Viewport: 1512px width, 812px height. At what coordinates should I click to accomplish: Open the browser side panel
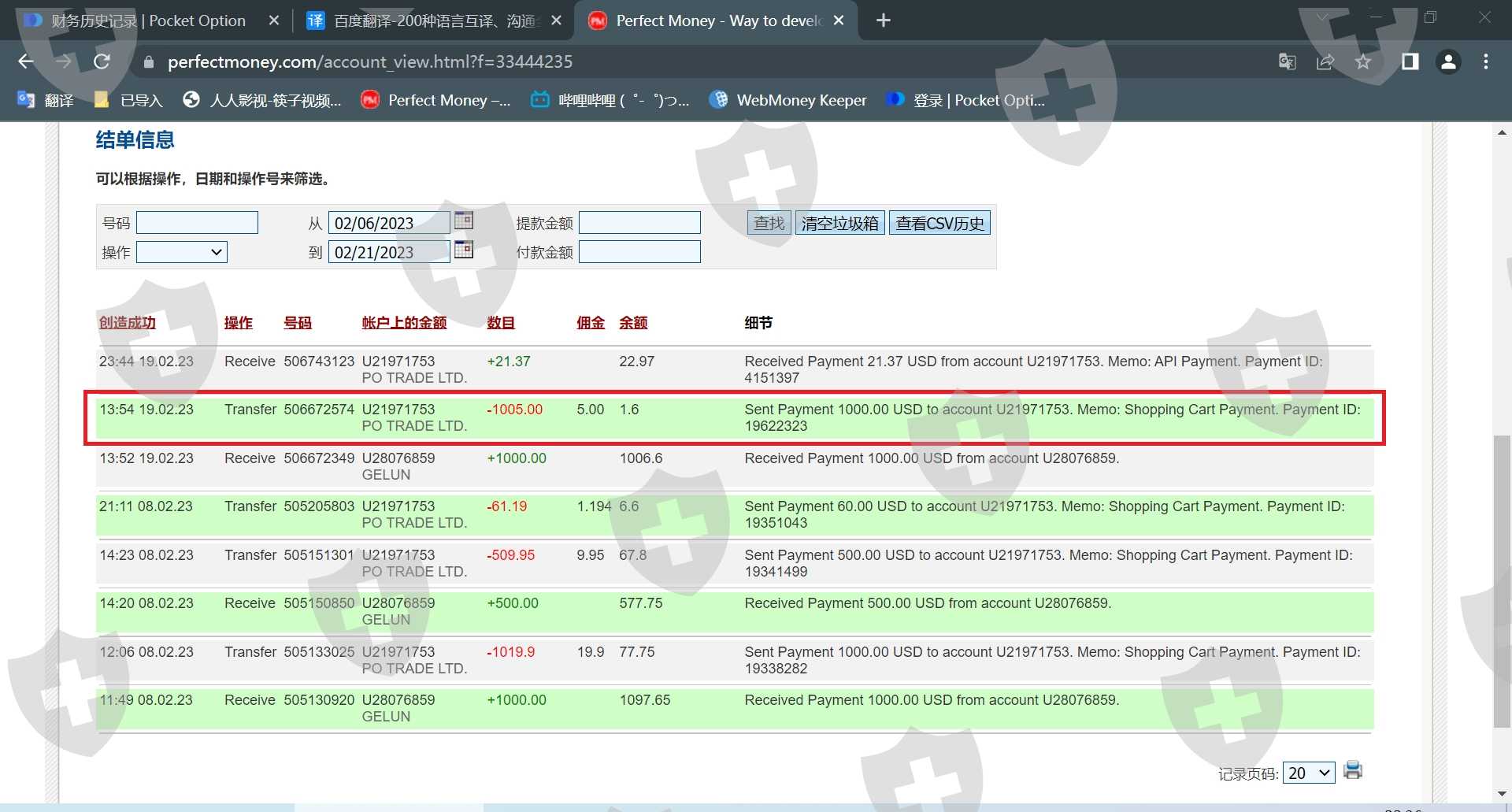click(1410, 61)
